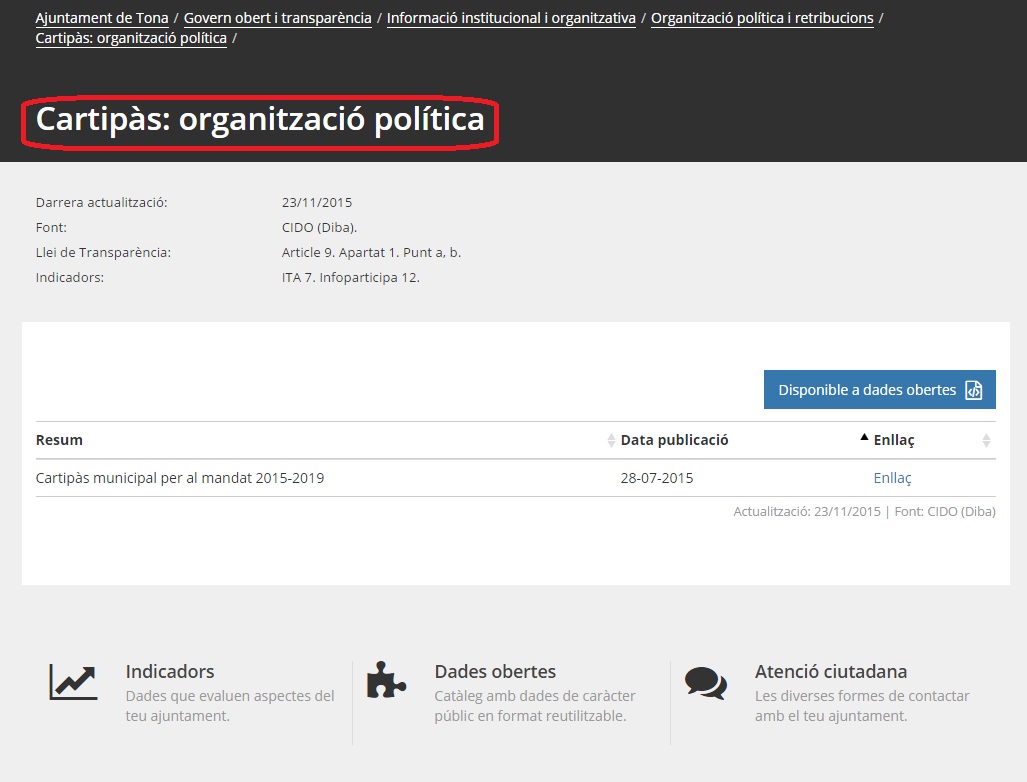Sort by the Data publicació column header
The width and height of the screenshot is (1027, 782).
point(674,440)
